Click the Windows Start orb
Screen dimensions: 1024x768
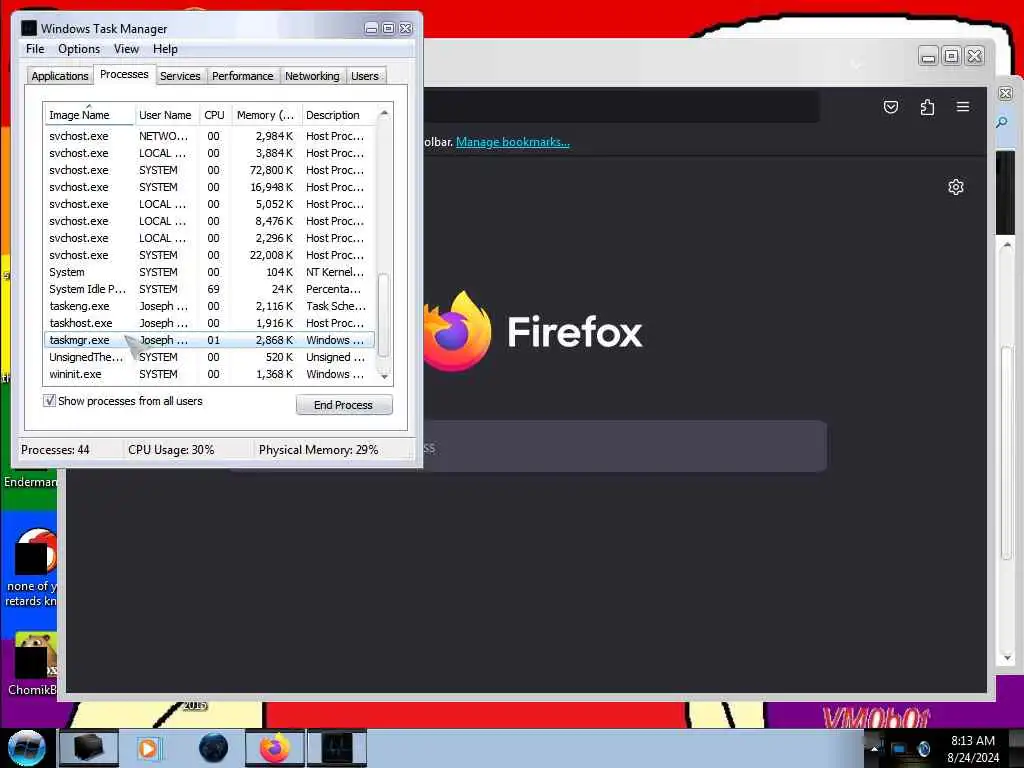coord(27,748)
